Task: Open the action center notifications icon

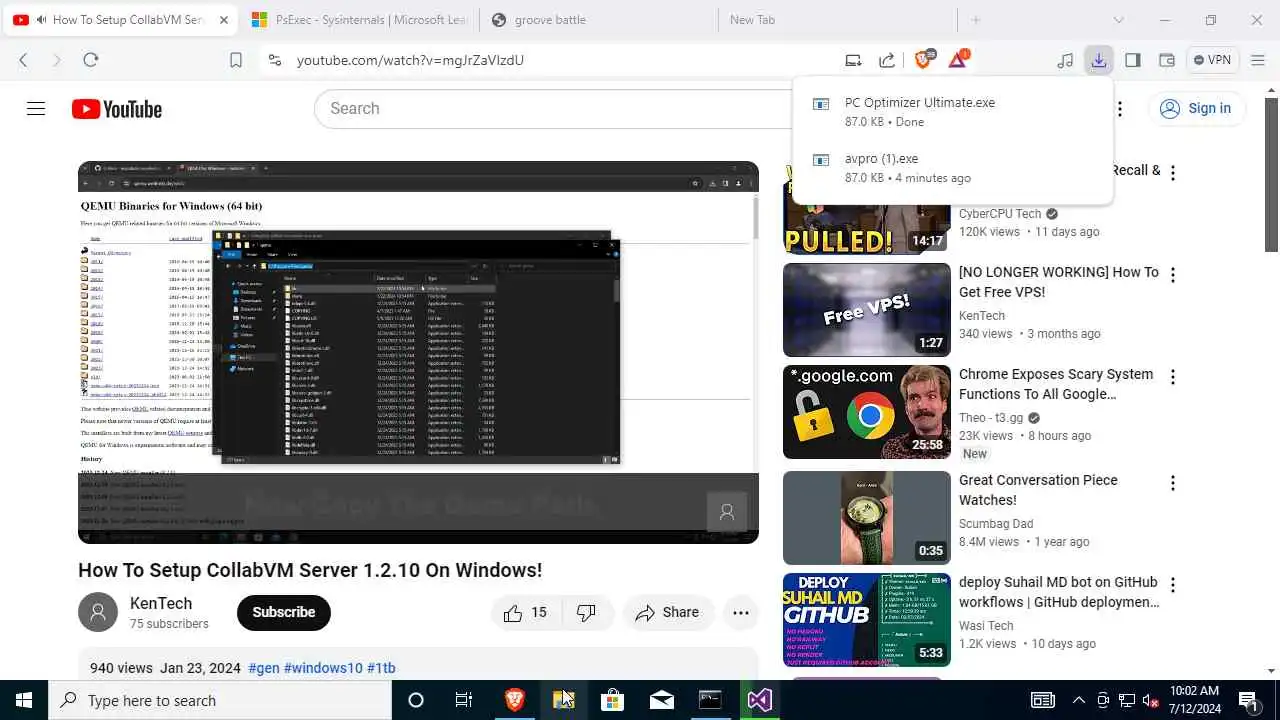Action: coord(1248,700)
